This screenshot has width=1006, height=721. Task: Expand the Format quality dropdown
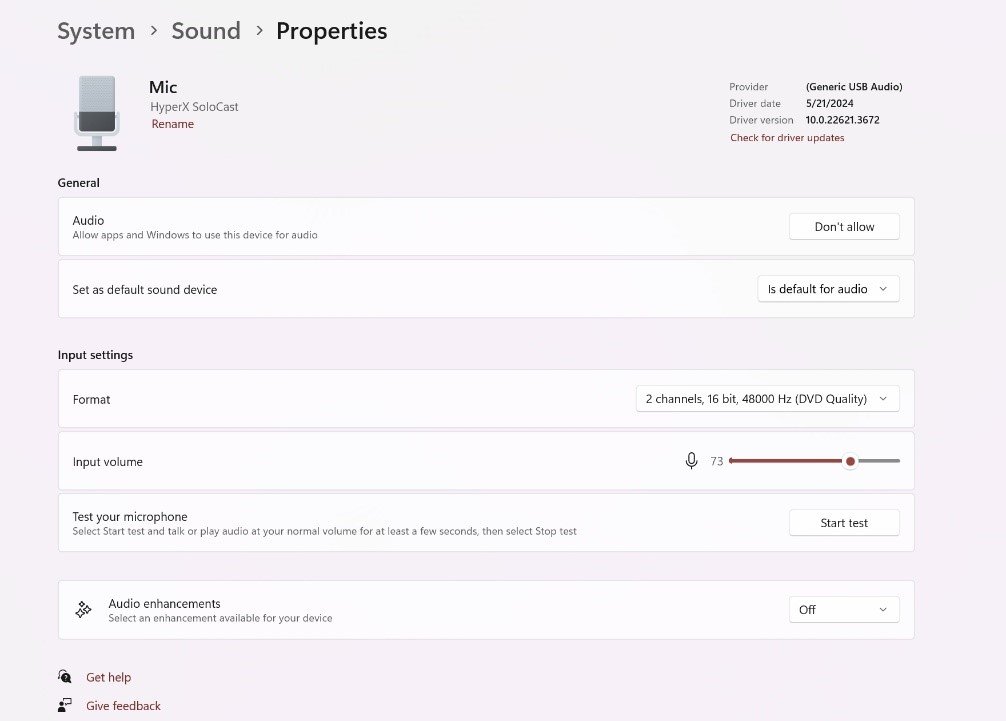(767, 399)
